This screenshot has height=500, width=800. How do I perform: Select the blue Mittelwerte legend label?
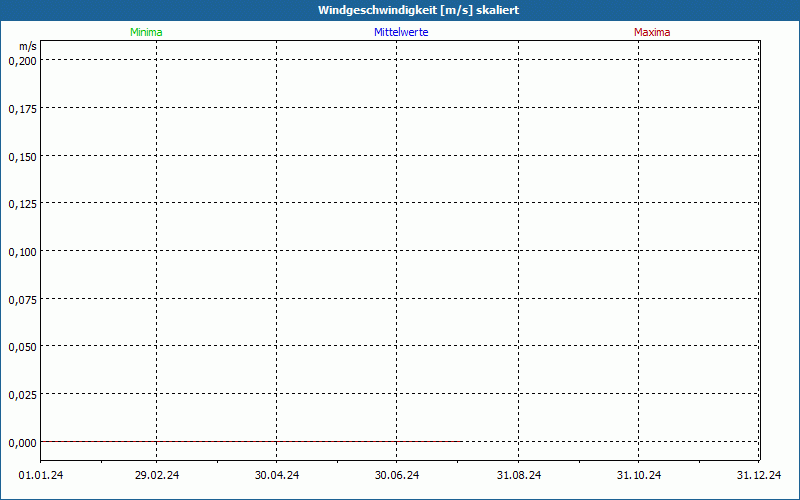coord(401,32)
